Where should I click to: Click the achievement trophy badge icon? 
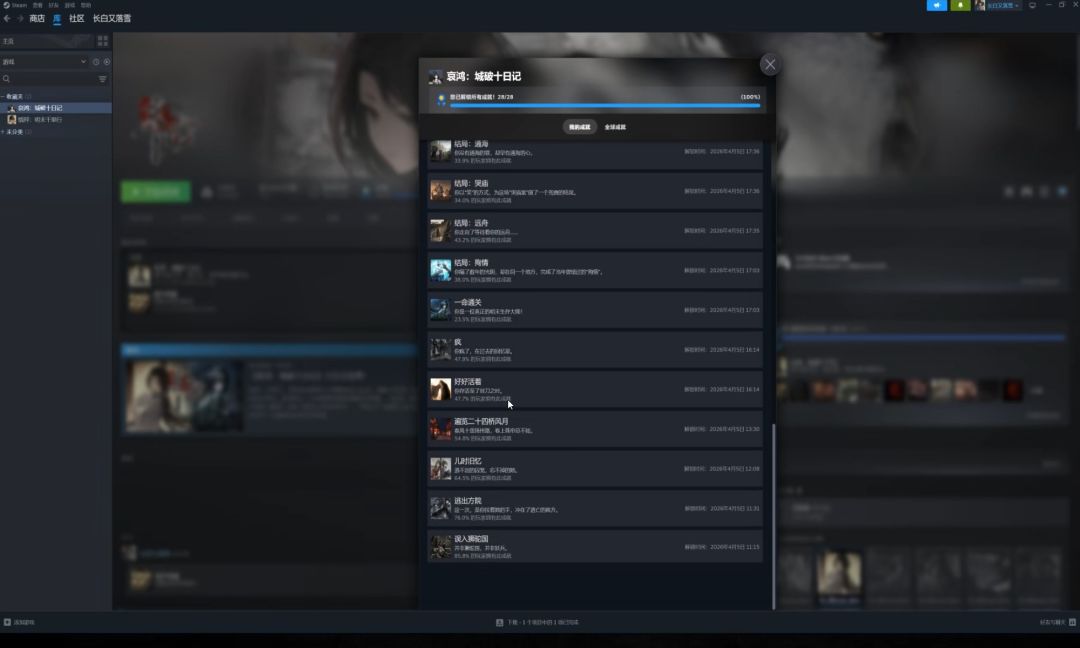point(441,100)
